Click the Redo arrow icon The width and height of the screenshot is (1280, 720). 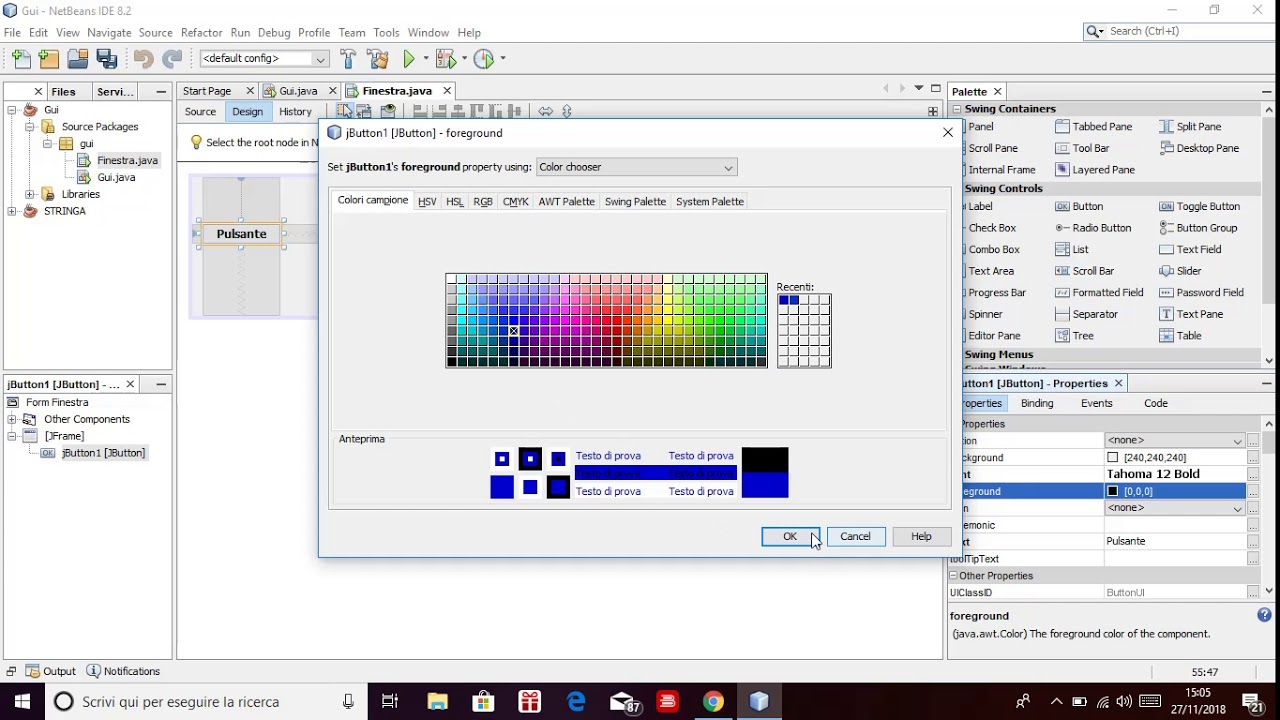[x=172, y=59]
